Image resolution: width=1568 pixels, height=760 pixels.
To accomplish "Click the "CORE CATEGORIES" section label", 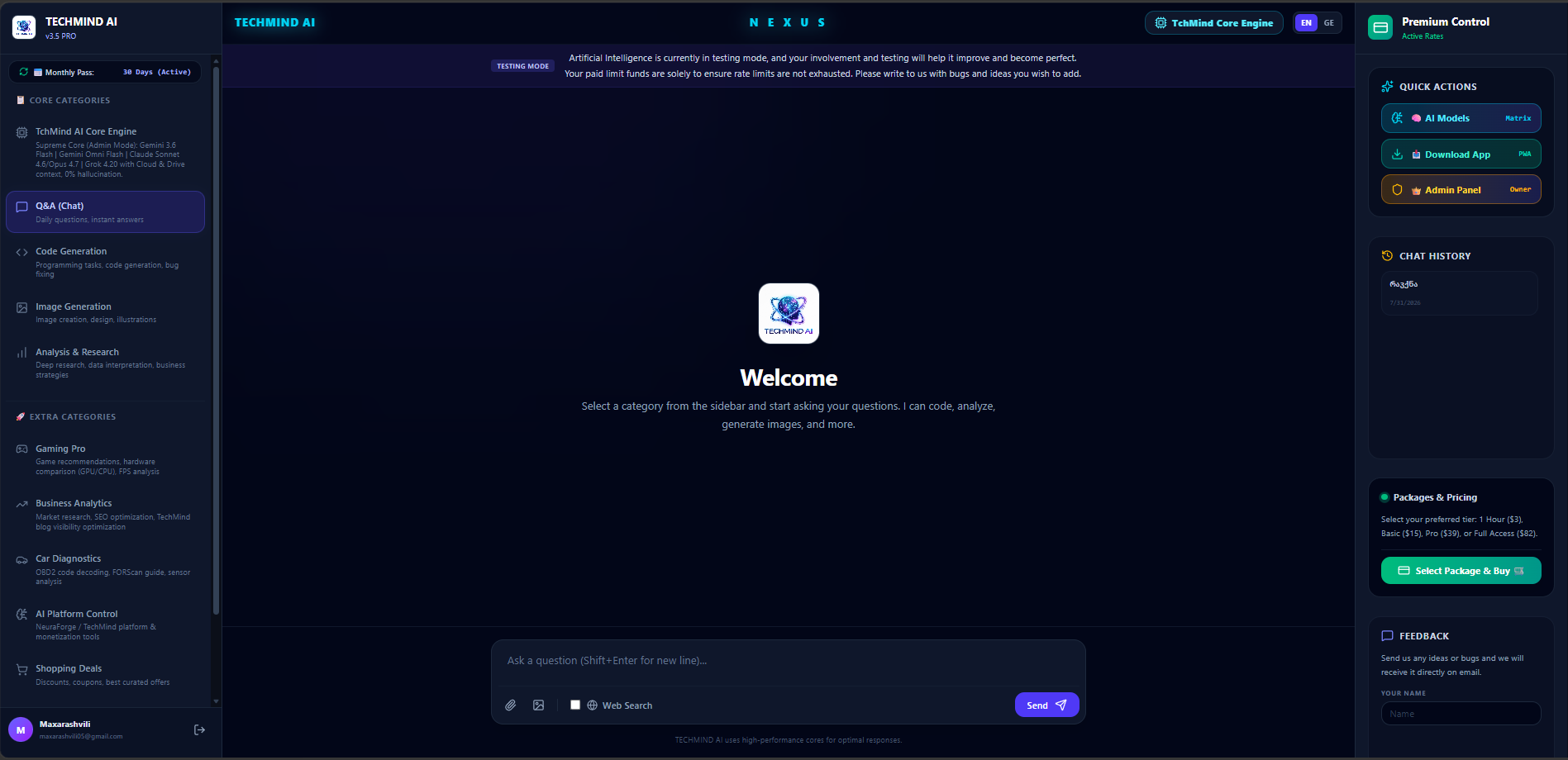I will [x=69, y=101].
